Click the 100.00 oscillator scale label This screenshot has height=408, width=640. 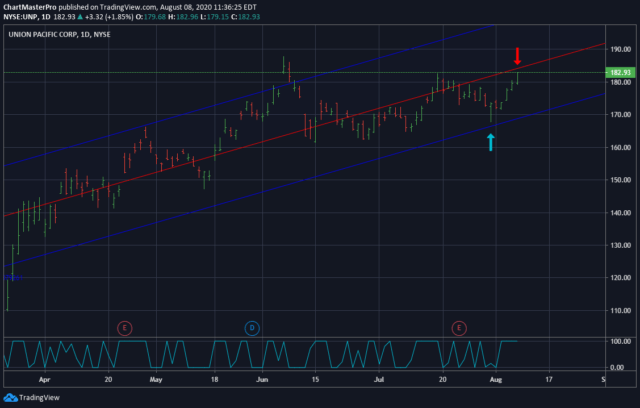(x=620, y=341)
